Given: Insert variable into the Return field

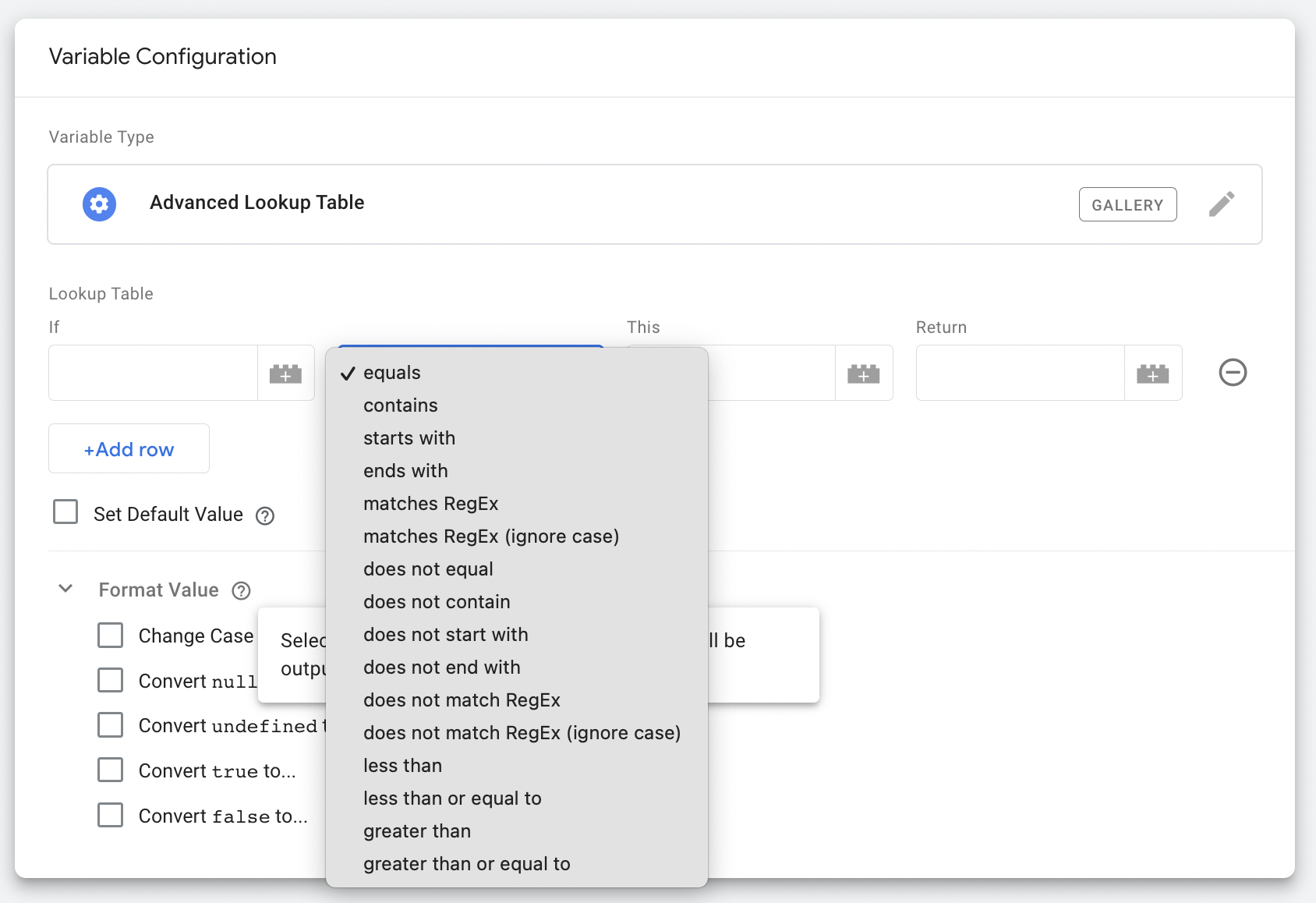Looking at the screenshot, I should pyautogui.click(x=1153, y=374).
